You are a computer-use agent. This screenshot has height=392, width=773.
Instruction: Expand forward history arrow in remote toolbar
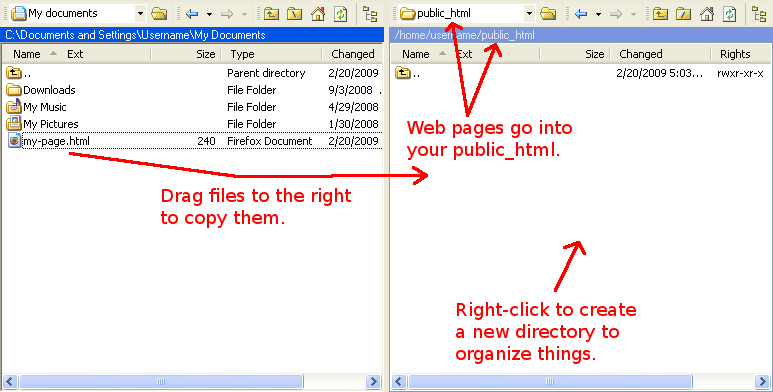(633, 14)
